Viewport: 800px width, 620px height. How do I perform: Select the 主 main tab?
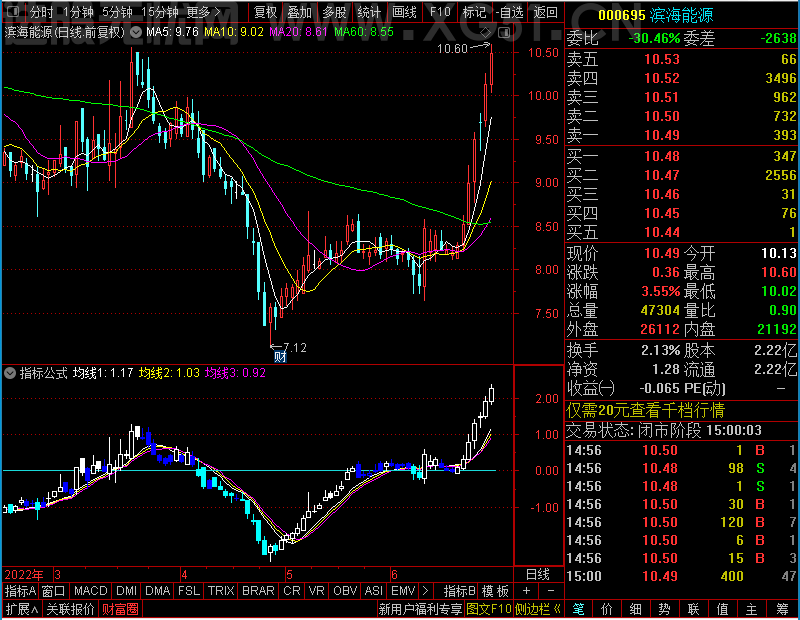pyautogui.click(x=752, y=609)
